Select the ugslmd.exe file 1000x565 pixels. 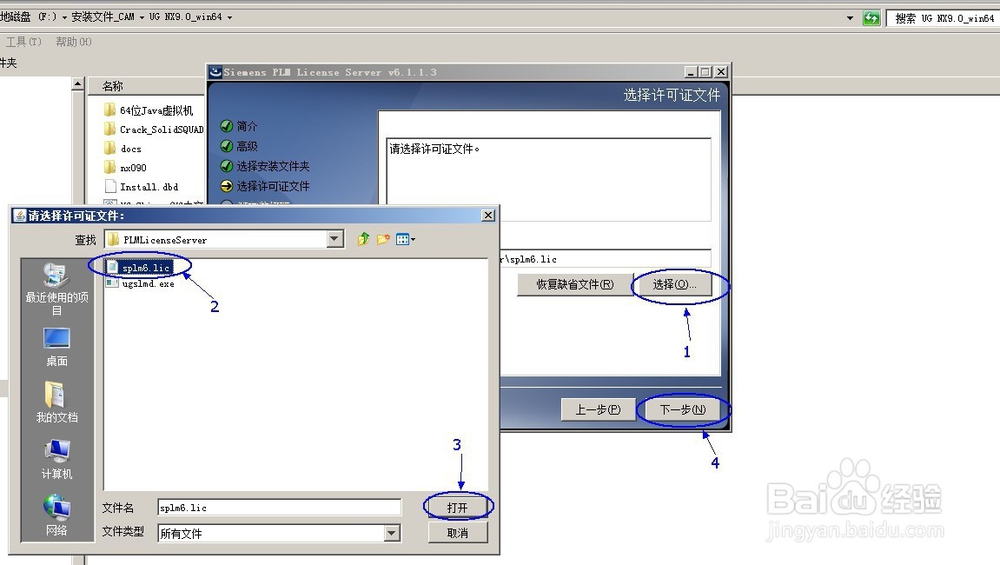coord(140,284)
